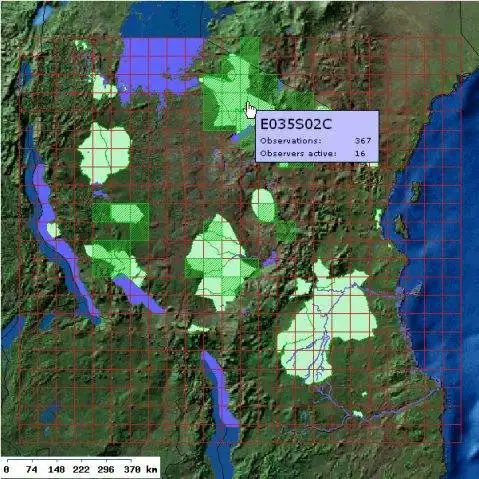Select the pale green region in the west

coord(104,153)
